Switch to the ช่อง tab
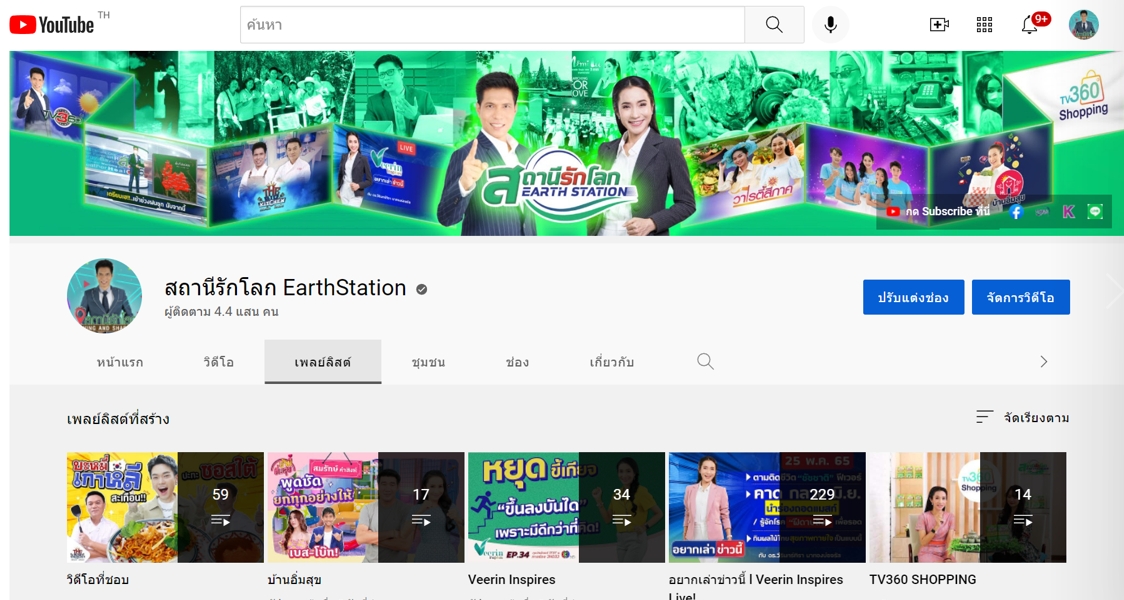 [517, 362]
